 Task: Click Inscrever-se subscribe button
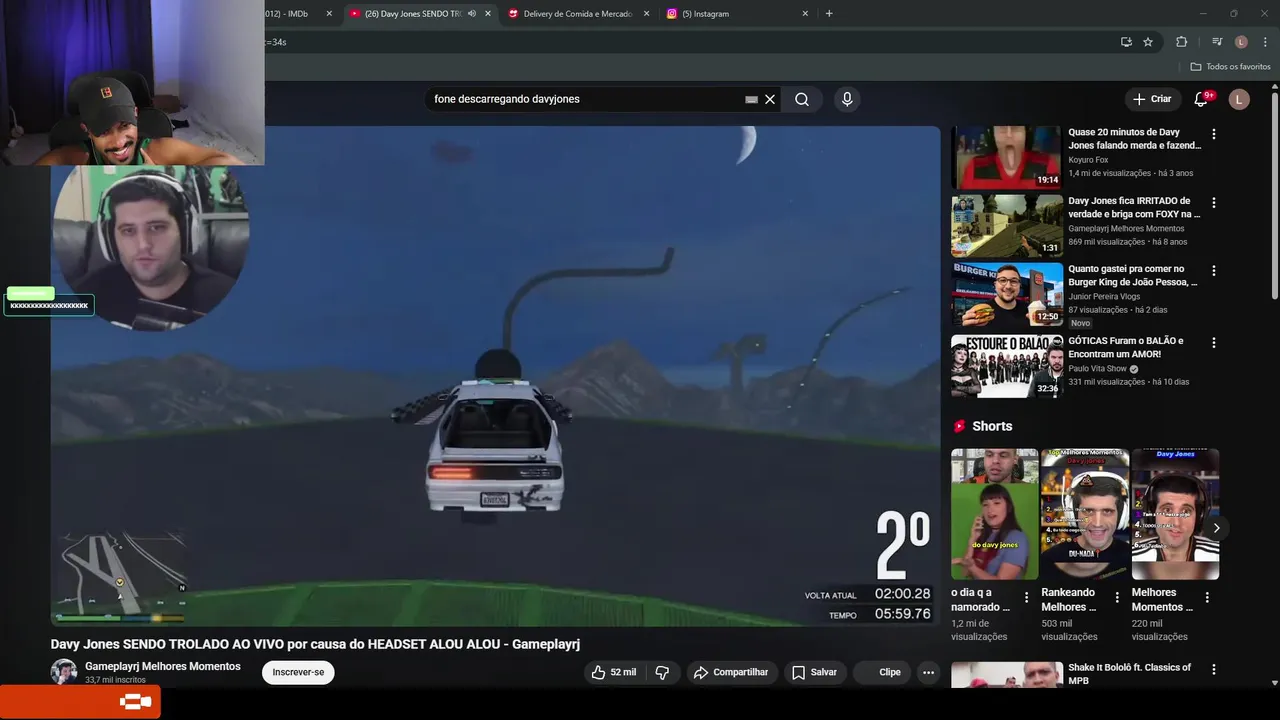[298, 672]
